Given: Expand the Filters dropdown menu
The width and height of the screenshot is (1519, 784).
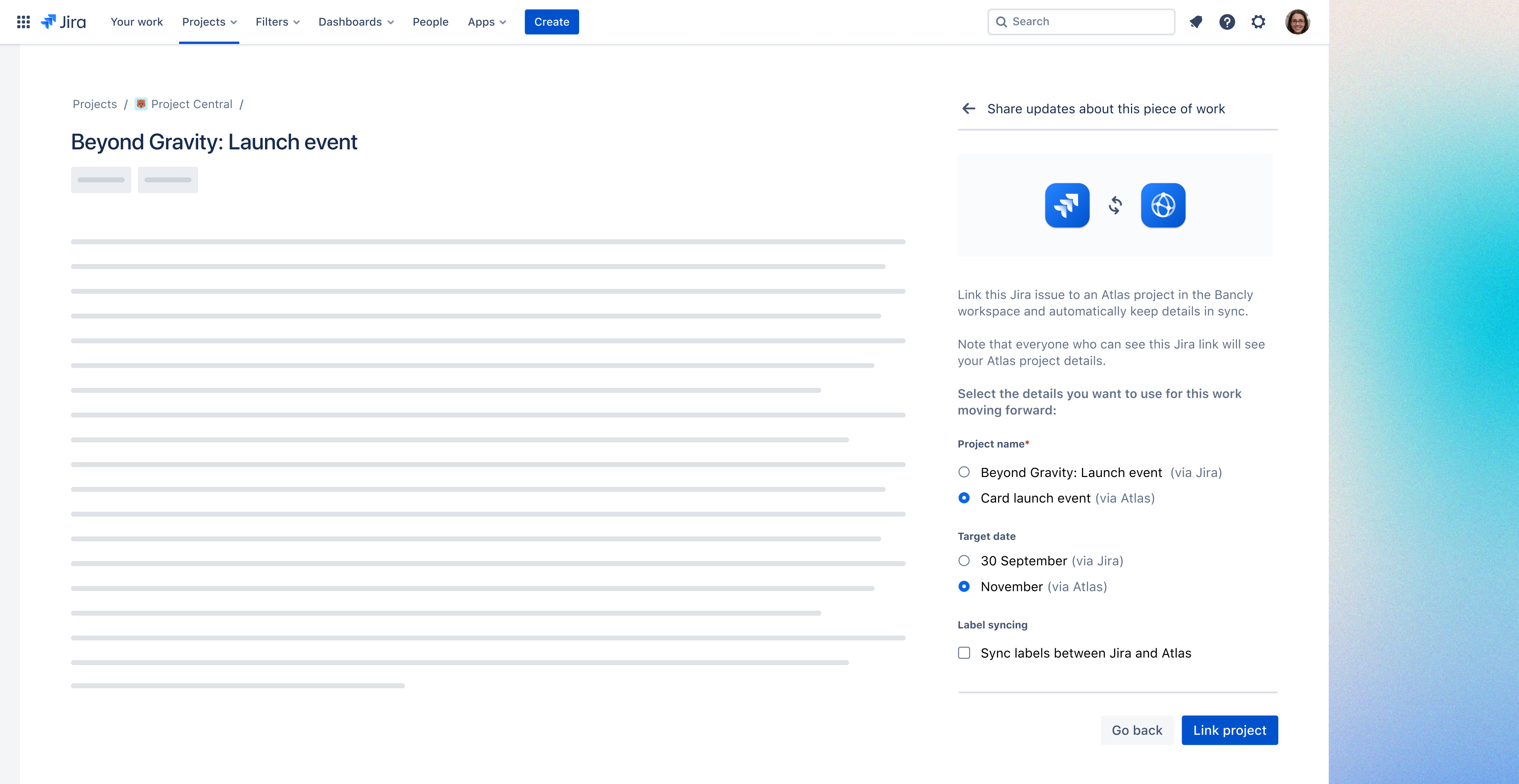Looking at the screenshot, I should pos(277,22).
